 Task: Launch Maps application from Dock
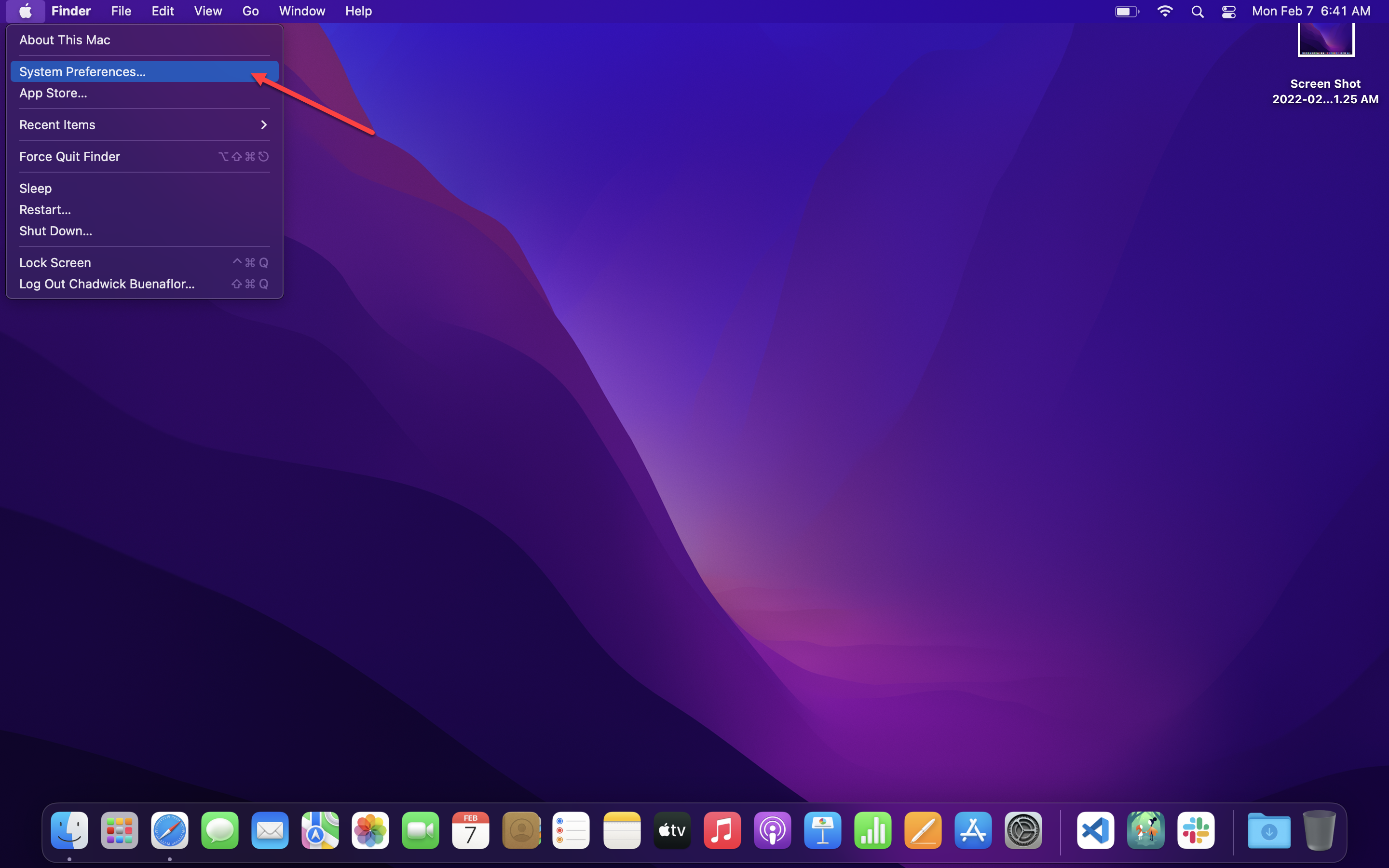point(319,831)
